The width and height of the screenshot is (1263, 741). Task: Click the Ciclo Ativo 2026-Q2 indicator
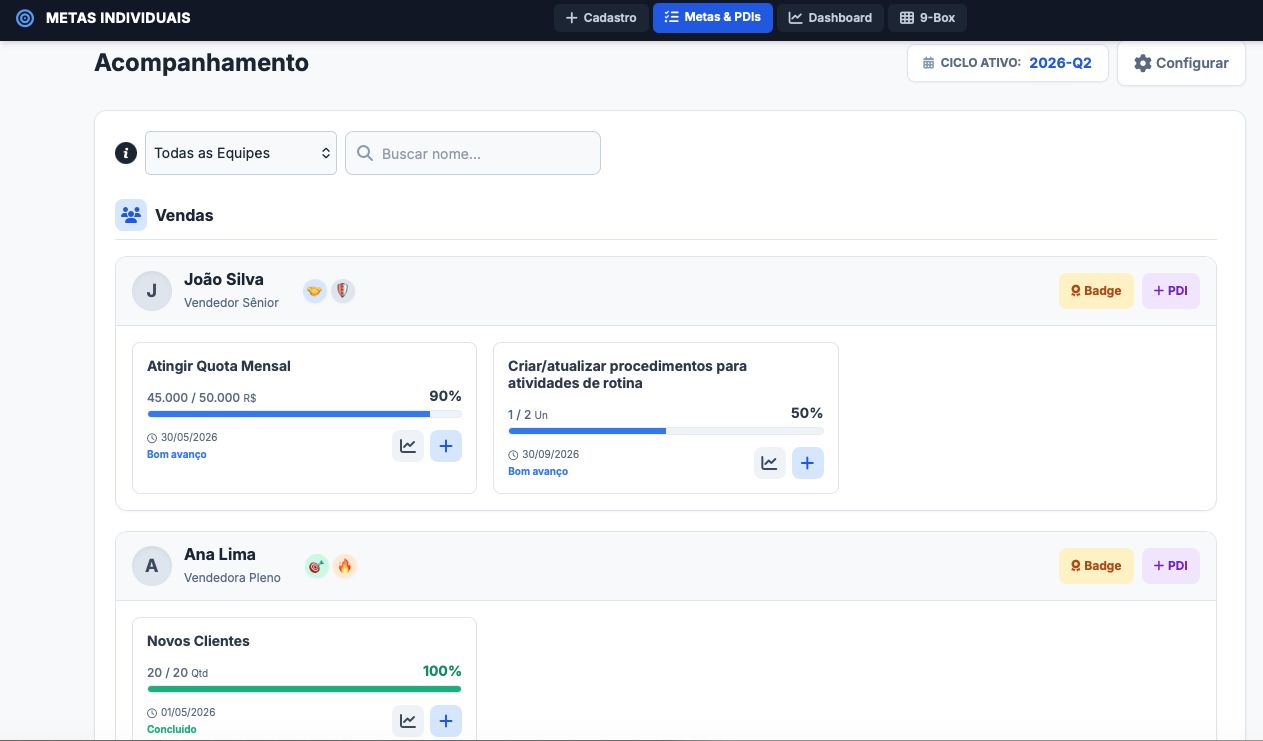pyautogui.click(x=1007, y=62)
